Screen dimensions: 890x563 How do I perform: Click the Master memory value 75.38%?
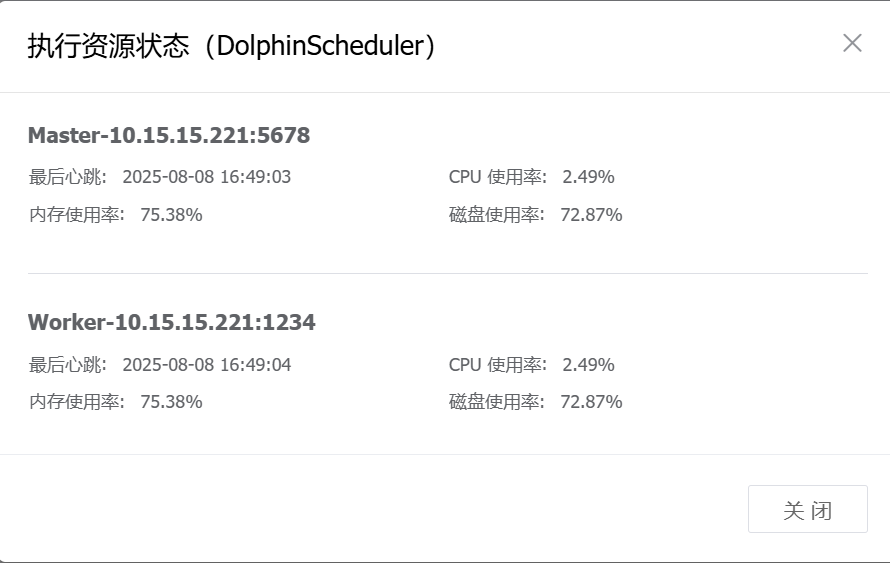pos(171,214)
